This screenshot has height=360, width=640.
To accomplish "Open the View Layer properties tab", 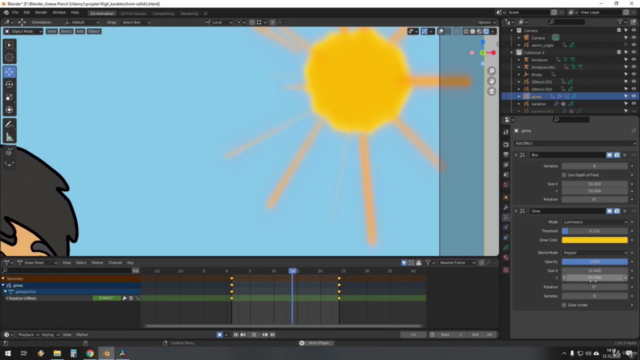I will [506, 165].
